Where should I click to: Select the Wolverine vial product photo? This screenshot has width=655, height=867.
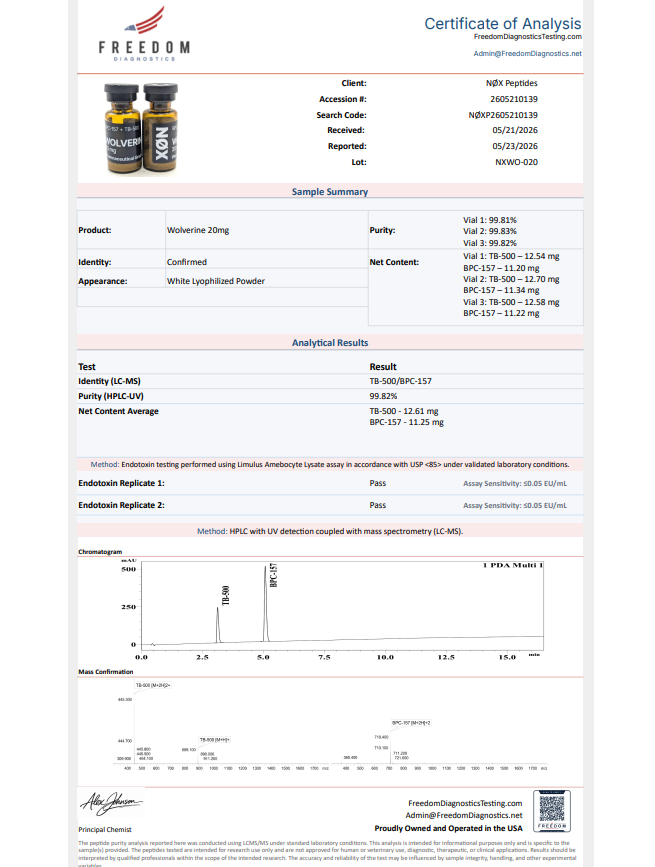pos(142,128)
